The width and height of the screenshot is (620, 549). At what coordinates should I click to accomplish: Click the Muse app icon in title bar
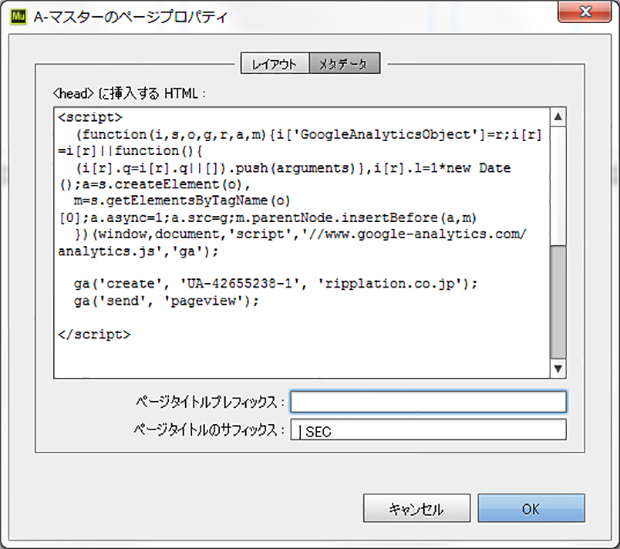[x=18, y=17]
